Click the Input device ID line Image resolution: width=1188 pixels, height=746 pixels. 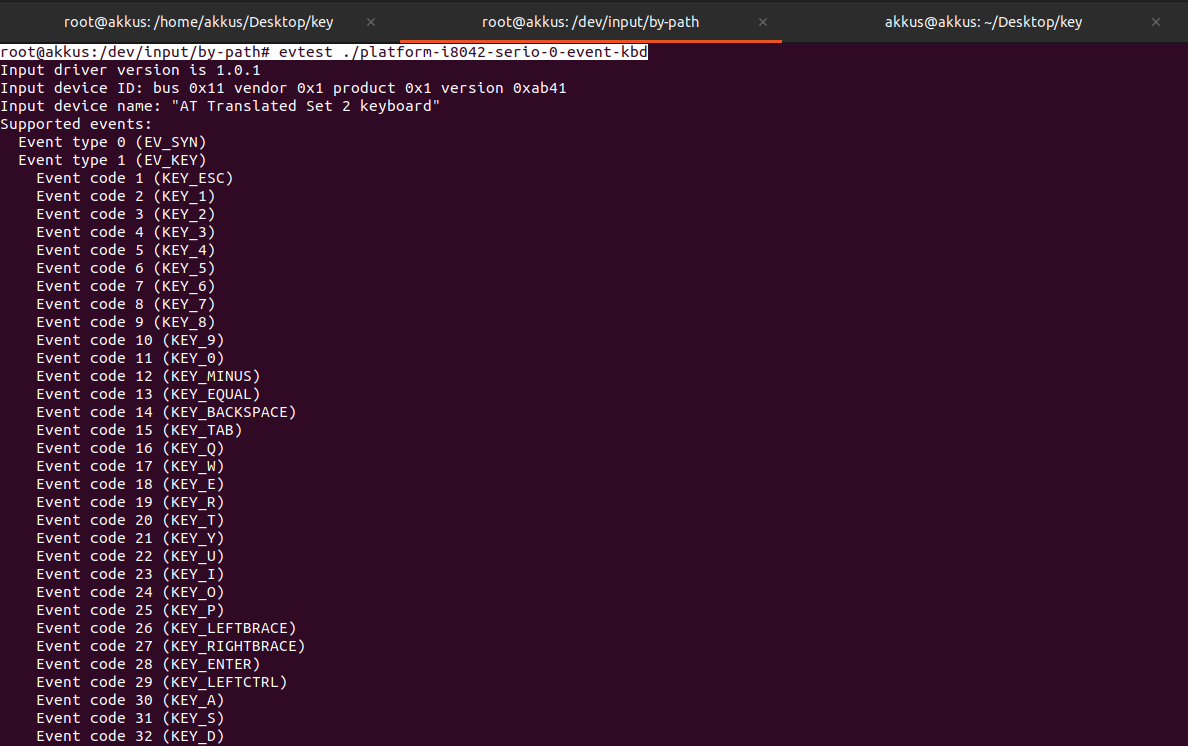point(283,88)
